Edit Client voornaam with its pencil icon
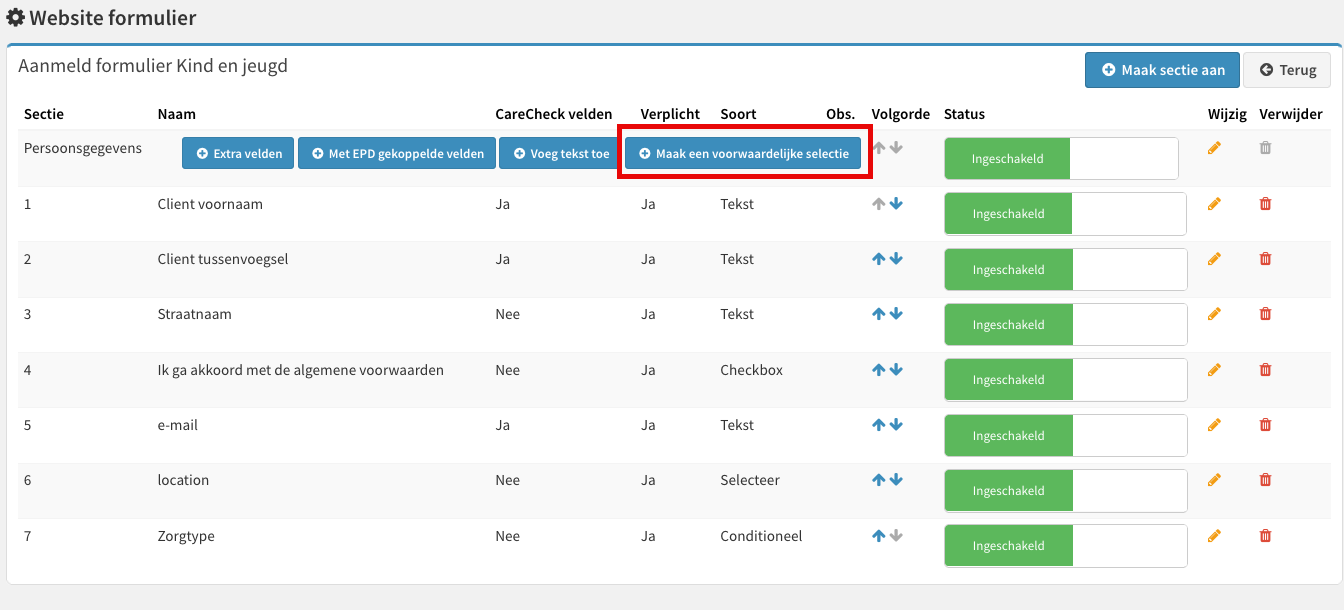This screenshot has height=610, width=1344. [1214, 204]
